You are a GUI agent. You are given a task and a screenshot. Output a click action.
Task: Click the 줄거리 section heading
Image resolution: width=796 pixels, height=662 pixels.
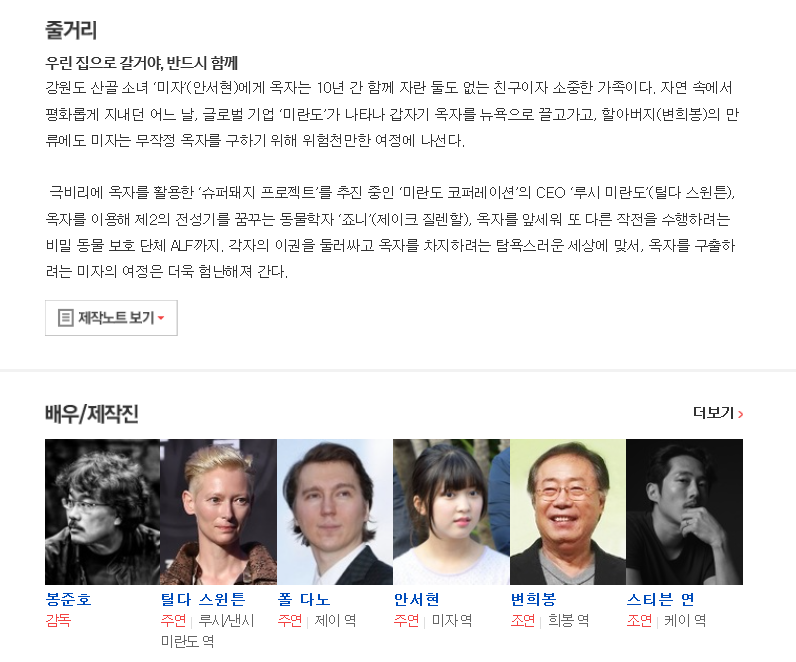coord(71,30)
